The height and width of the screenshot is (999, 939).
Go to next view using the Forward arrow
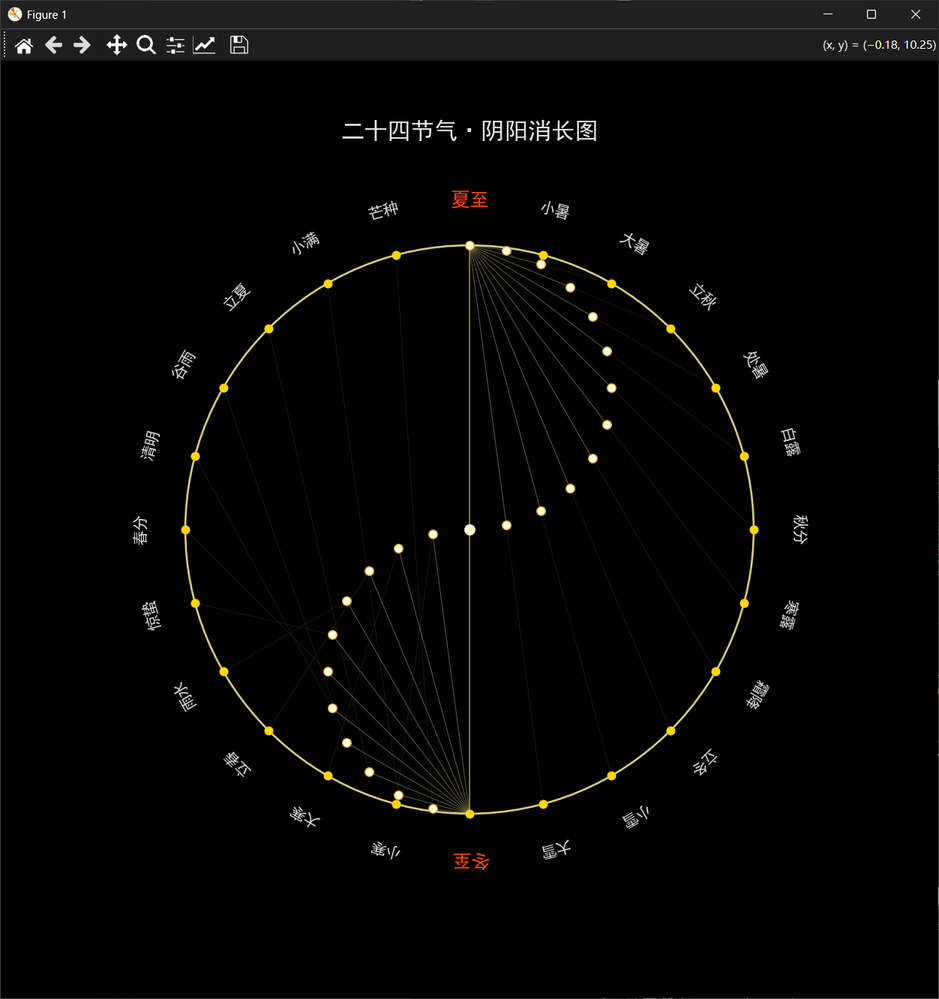[x=81, y=45]
